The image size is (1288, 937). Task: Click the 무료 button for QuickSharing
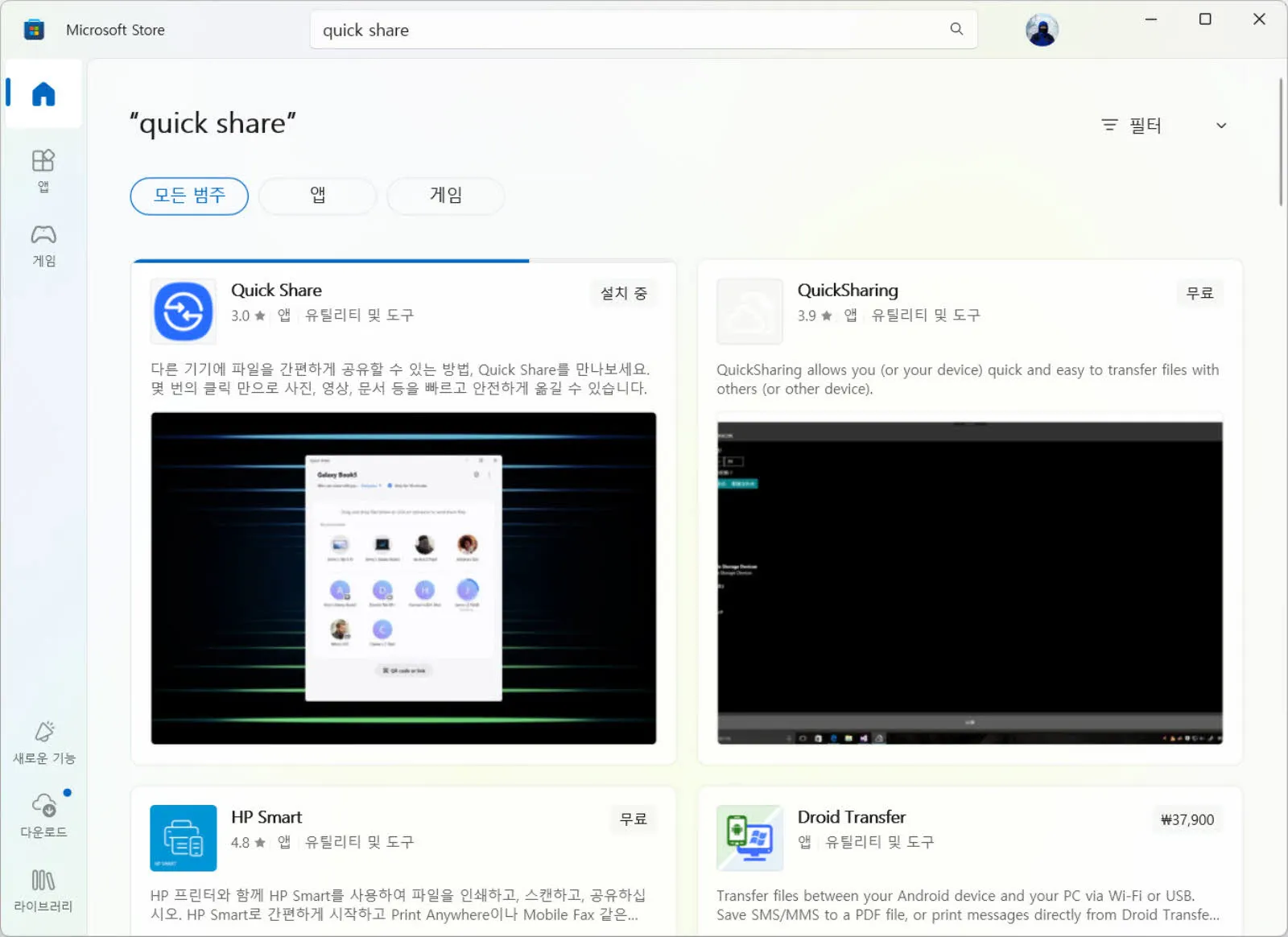tap(1199, 293)
